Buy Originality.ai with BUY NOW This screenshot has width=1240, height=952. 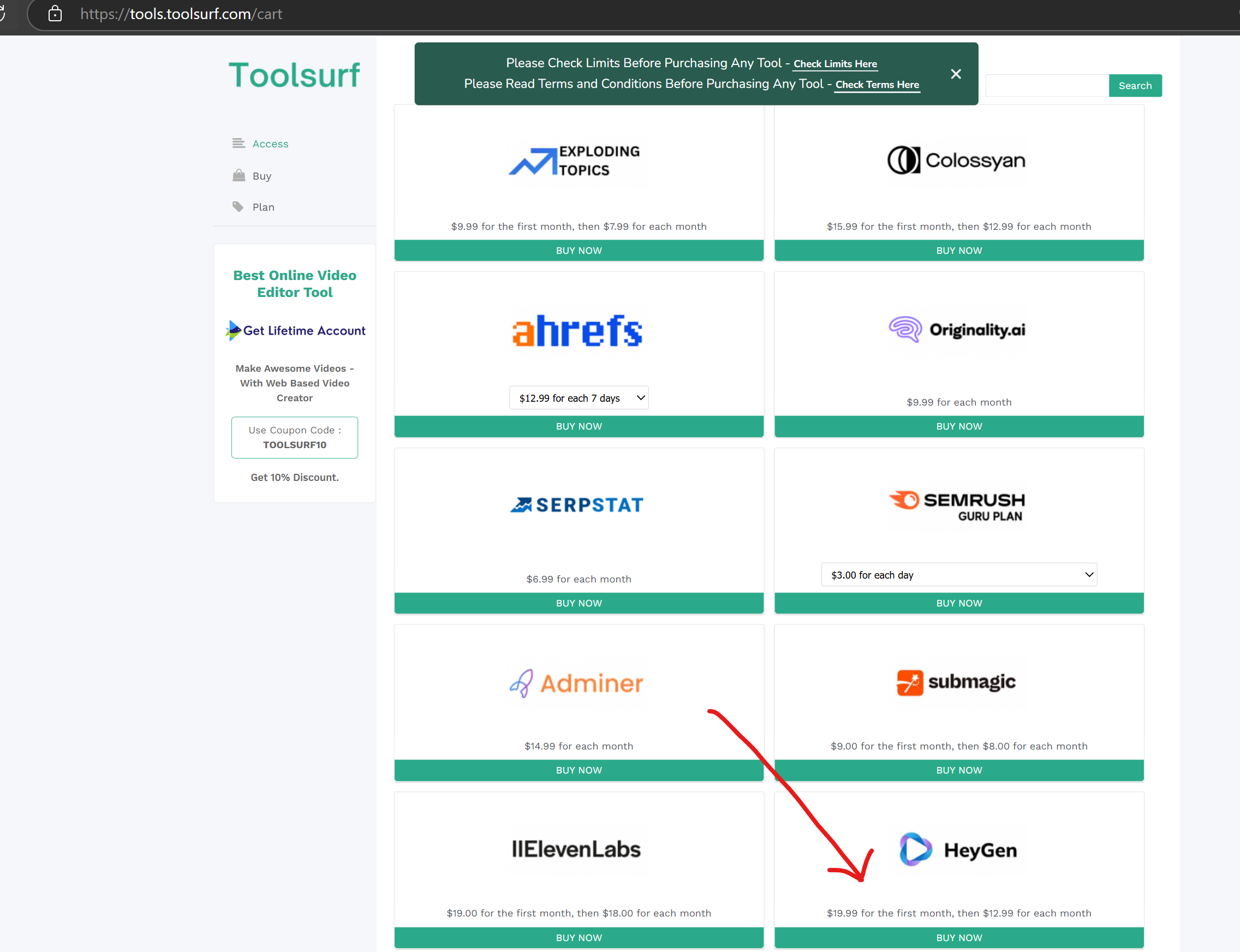tap(959, 426)
